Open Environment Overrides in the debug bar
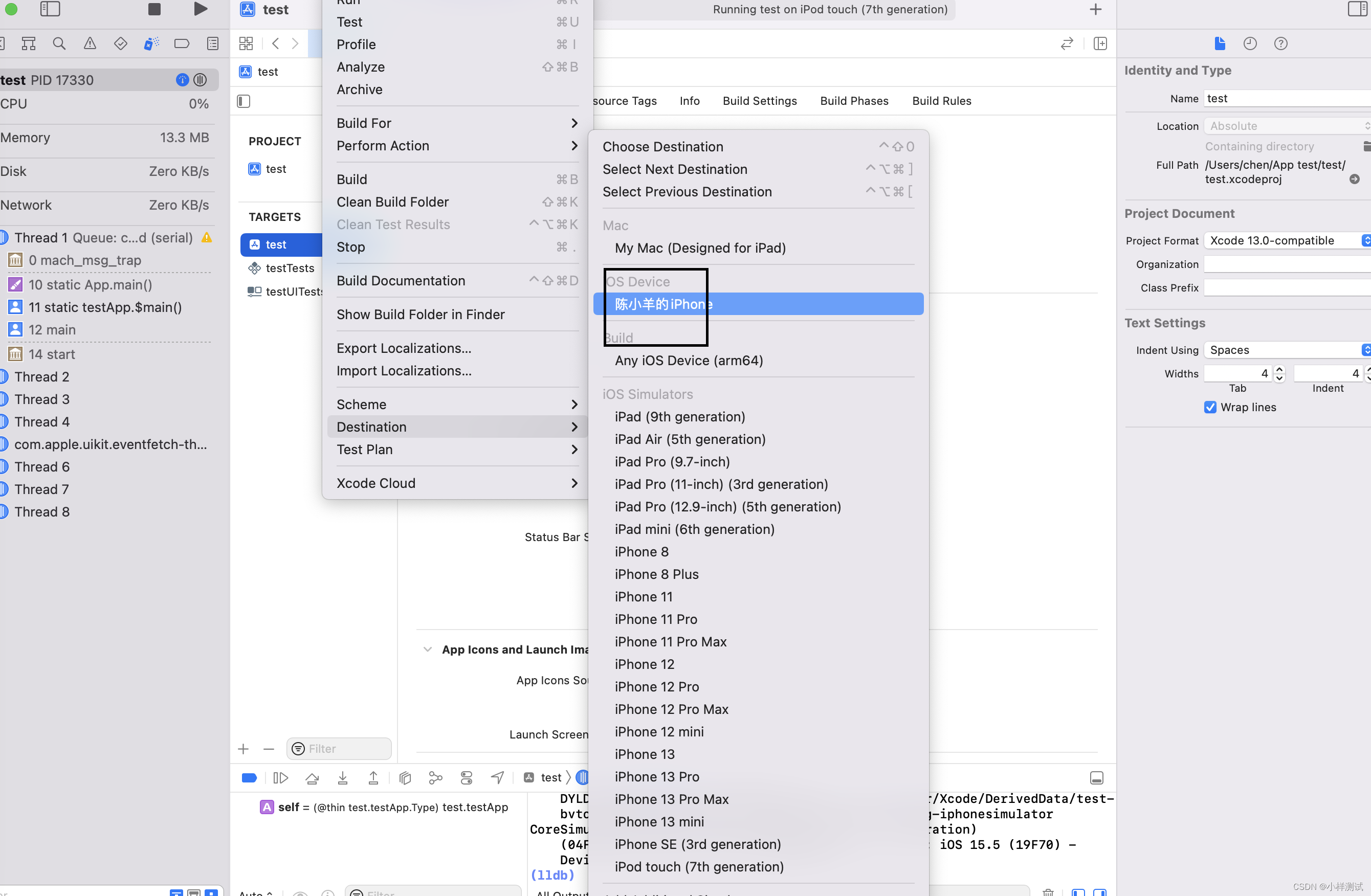 click(467, 777)
